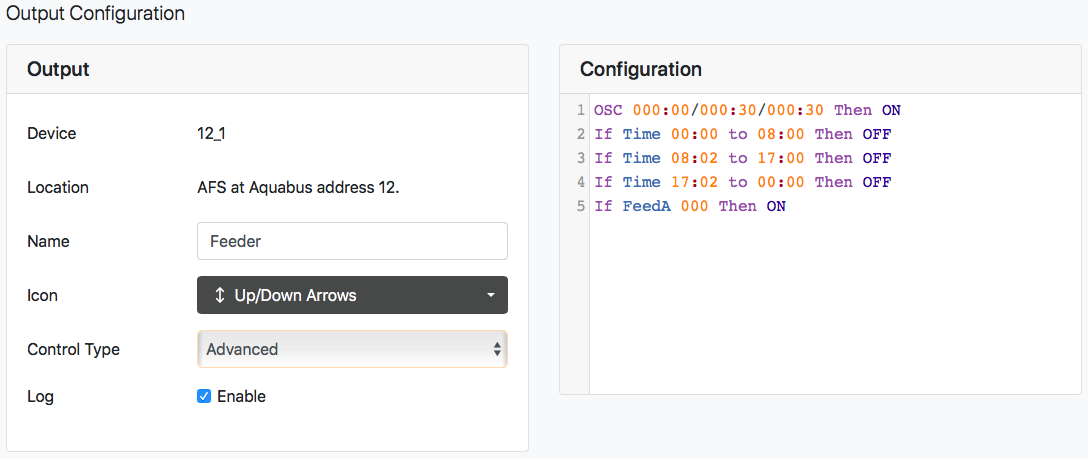Click the Output Configuration page title
Screen dimensions: 1088x459
95,13
